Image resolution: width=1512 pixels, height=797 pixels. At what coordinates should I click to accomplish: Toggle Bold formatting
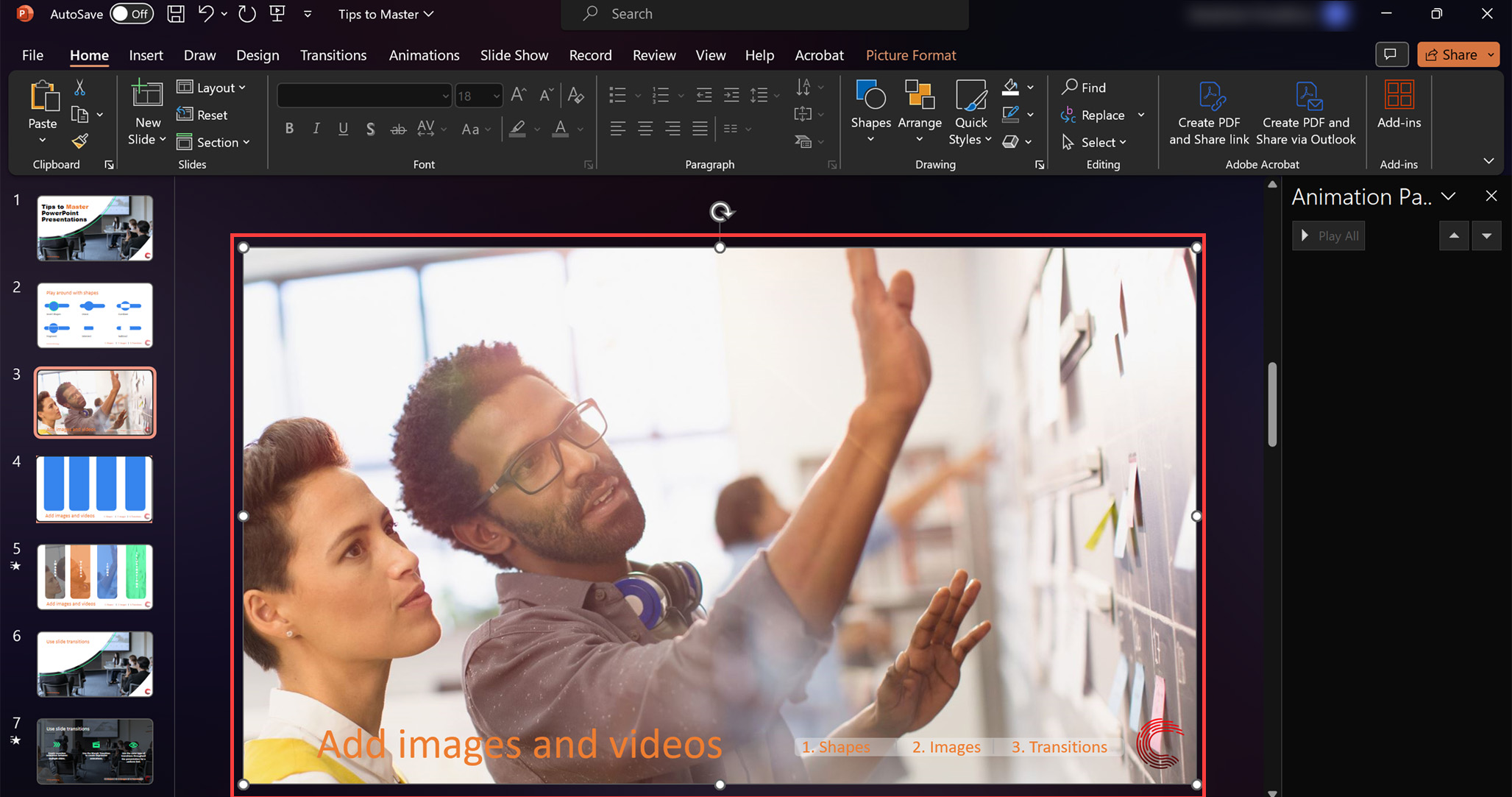tap(289, 129)
